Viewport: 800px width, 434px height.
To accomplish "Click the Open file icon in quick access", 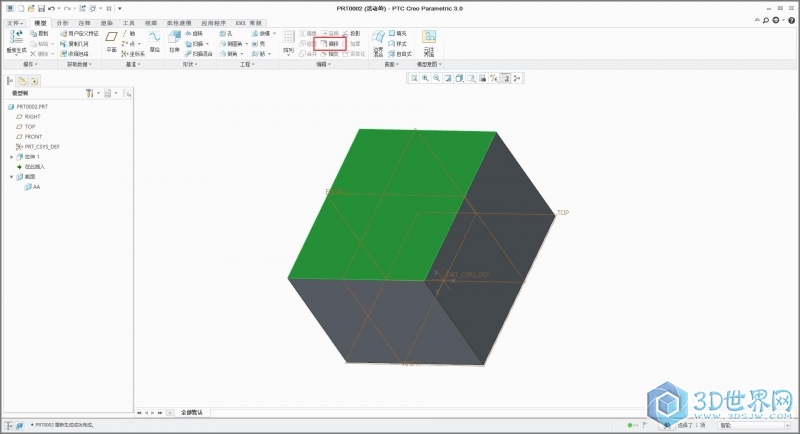I will [x=31, y=9].
